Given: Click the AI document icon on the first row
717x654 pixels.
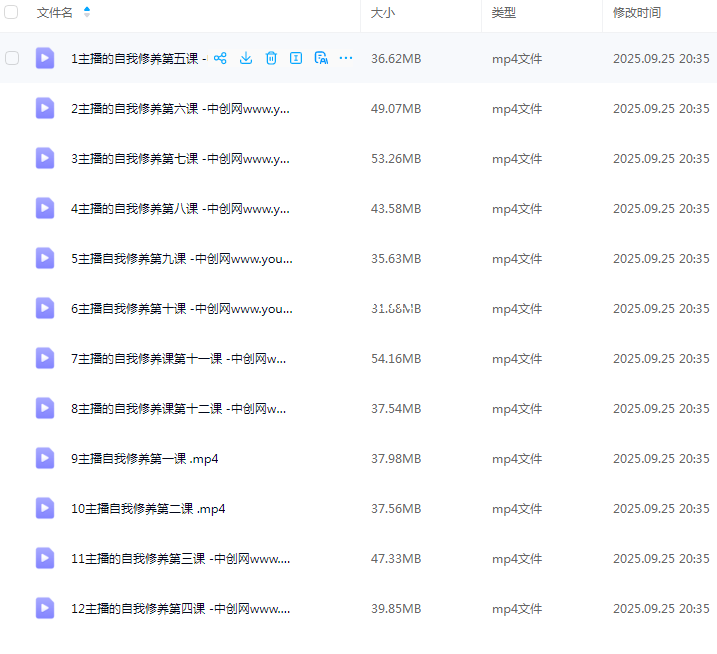Looking at the screenshot, I should tap(321, 58).
